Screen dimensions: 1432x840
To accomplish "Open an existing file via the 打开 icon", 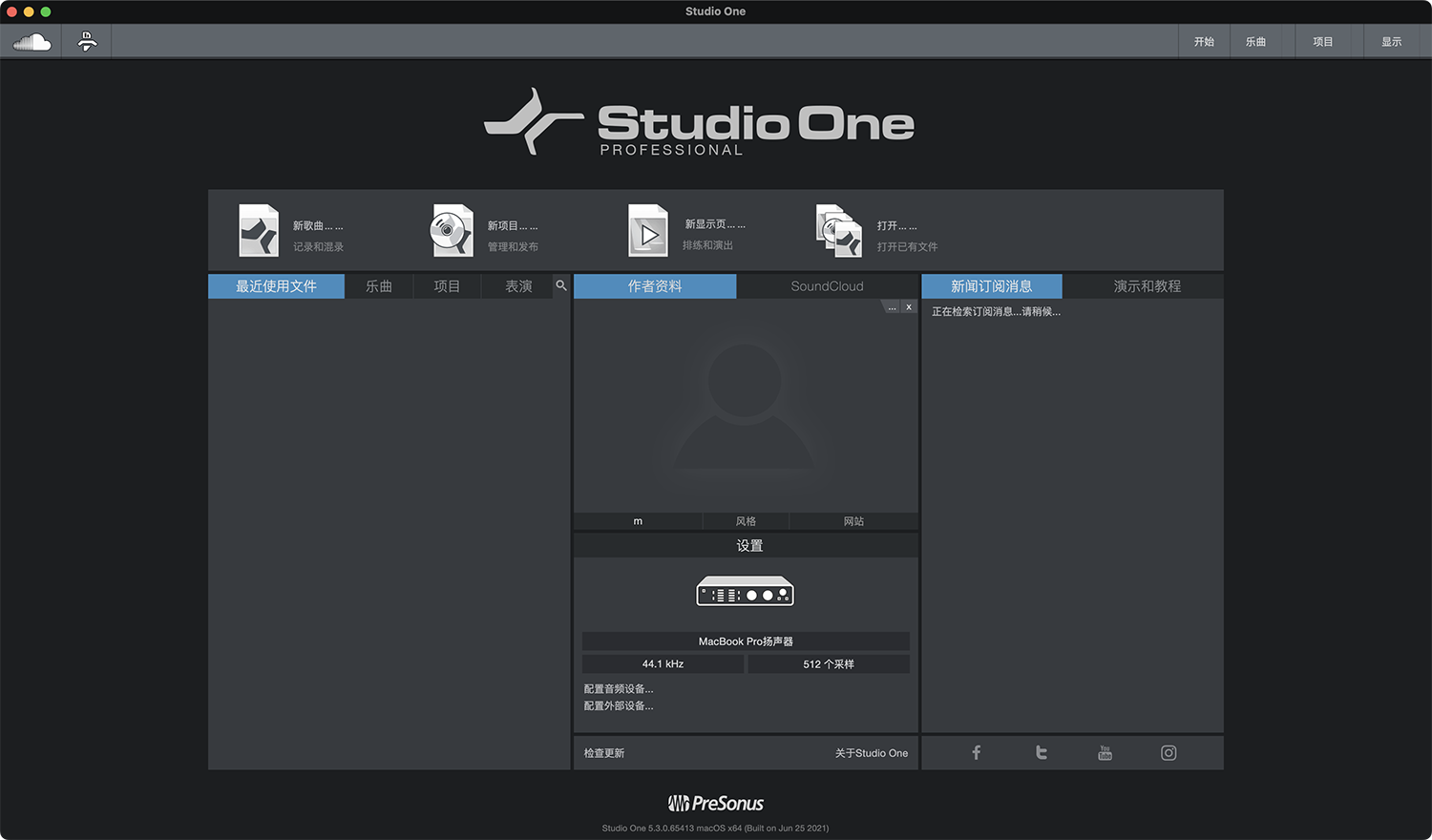I will click(838, 230).
